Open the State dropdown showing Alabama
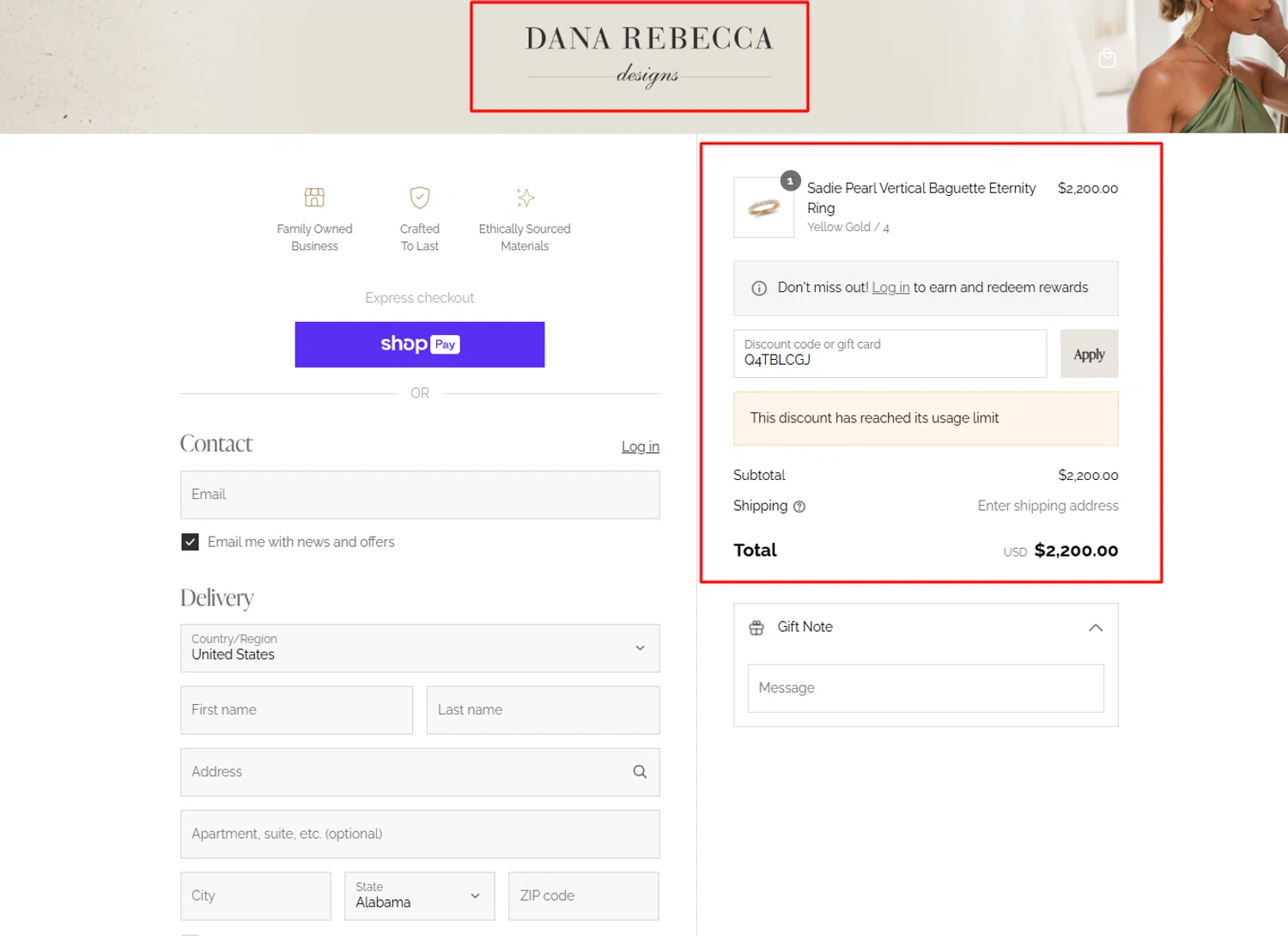 419,896
